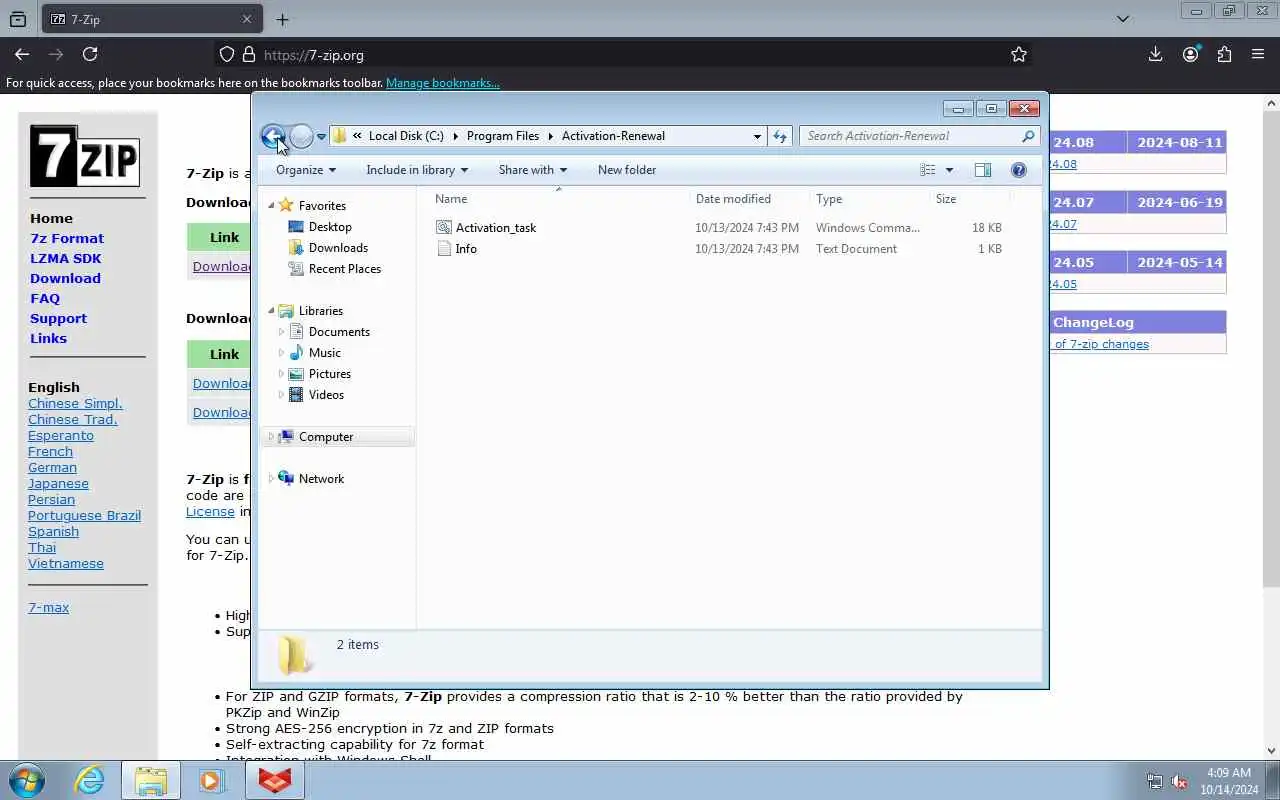This screenshot has width=1280, height=800.
Task: Sort by Date modified column
Action: click(733, 199)
